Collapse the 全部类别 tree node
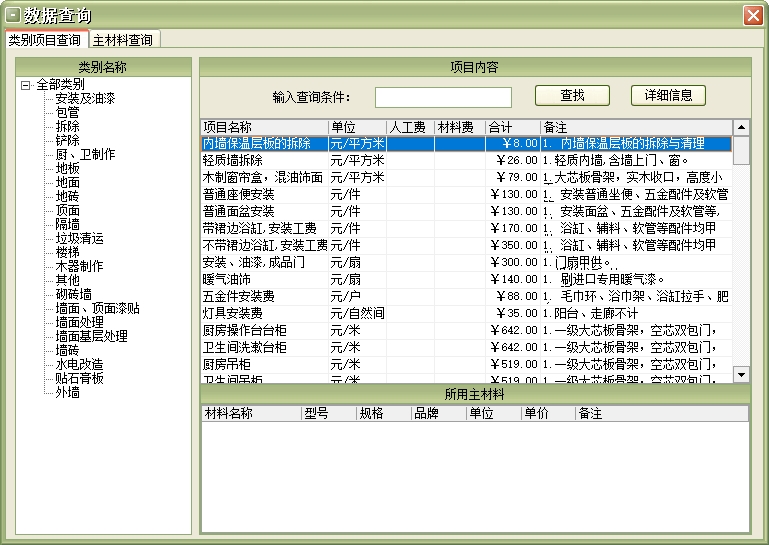 (x=25, y=85)
